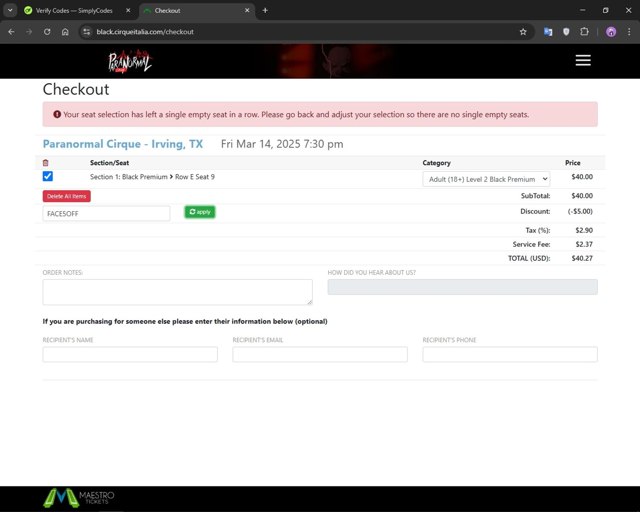Click How Did You Hear About Us field

(462, 287)
